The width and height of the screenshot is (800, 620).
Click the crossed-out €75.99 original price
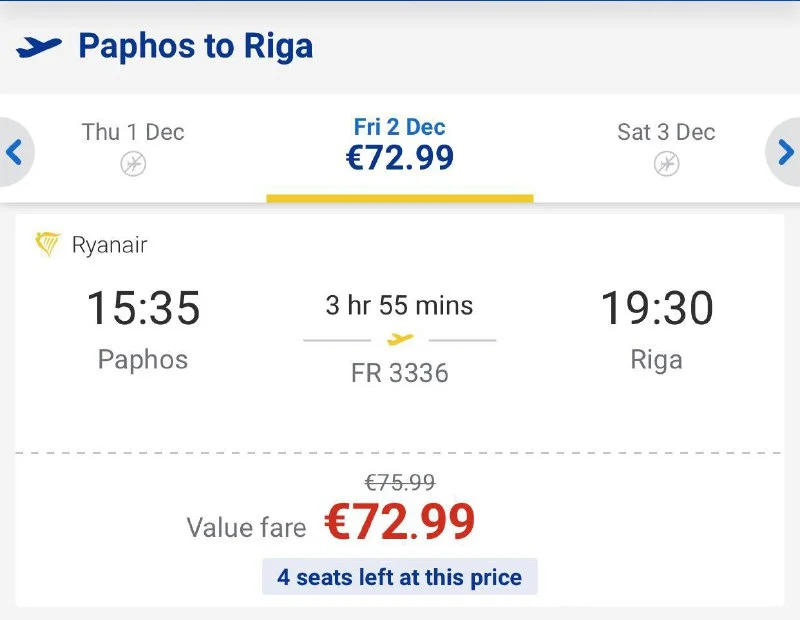400,483
